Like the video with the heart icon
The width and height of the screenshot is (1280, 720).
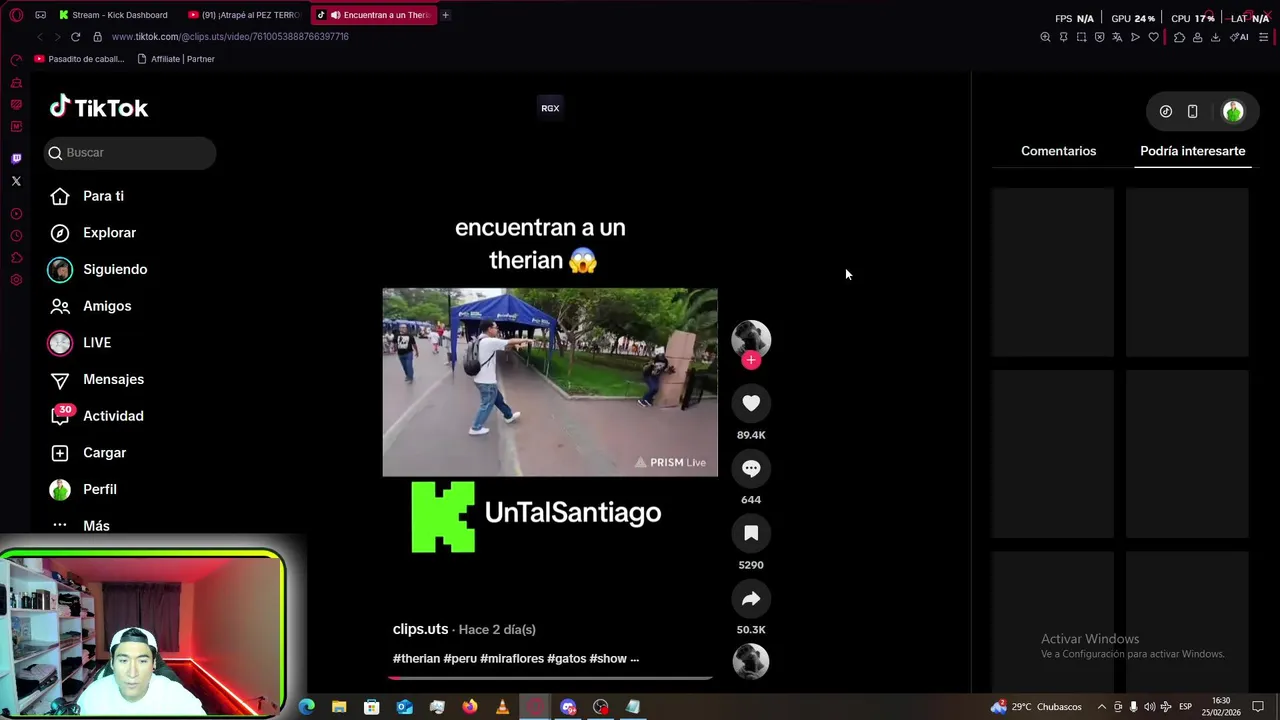point(751,403)
